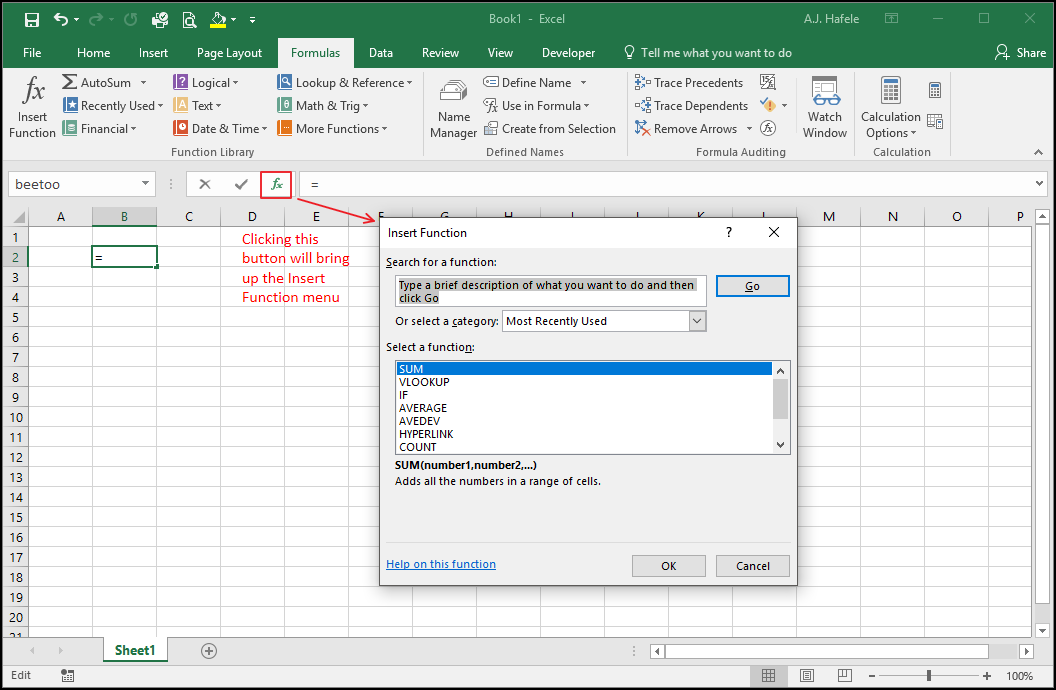This screenshot has height=690, width=1056.
Task: Open the Name Manager
Action: point(453,109)
